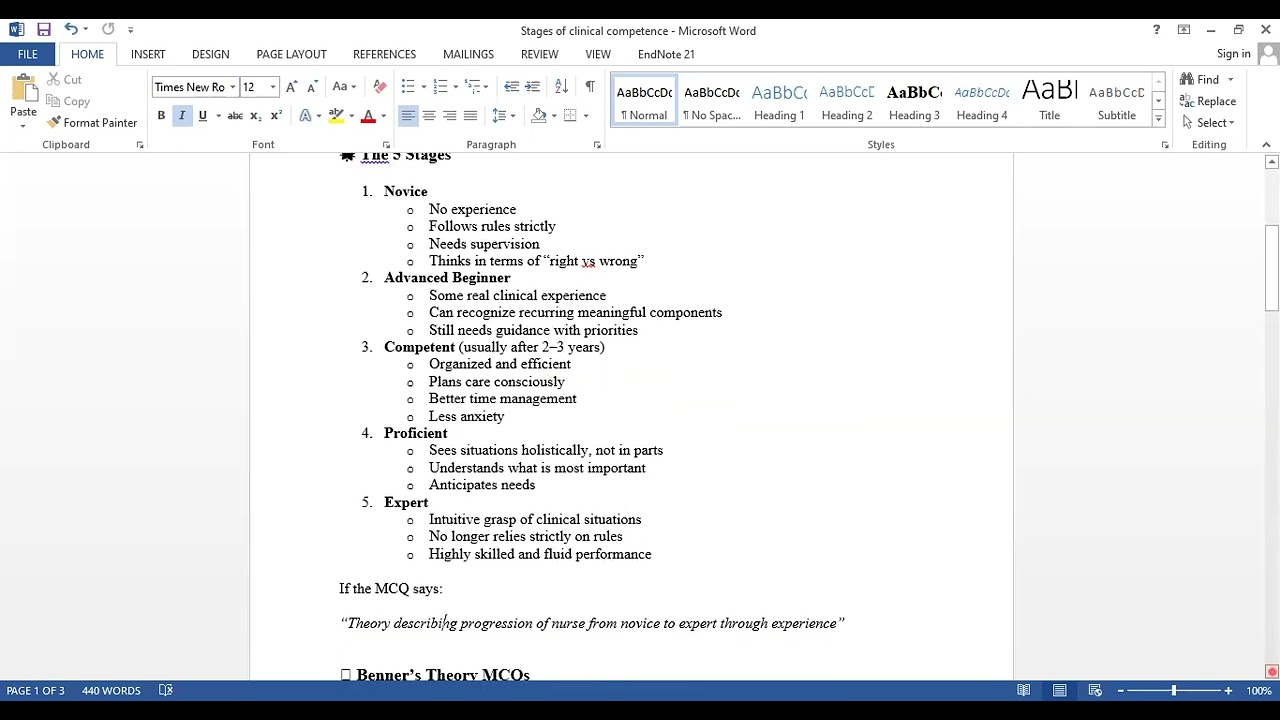1280x720 pixels.
Task: Open Text Effects A icon
Action: (306, 116)
